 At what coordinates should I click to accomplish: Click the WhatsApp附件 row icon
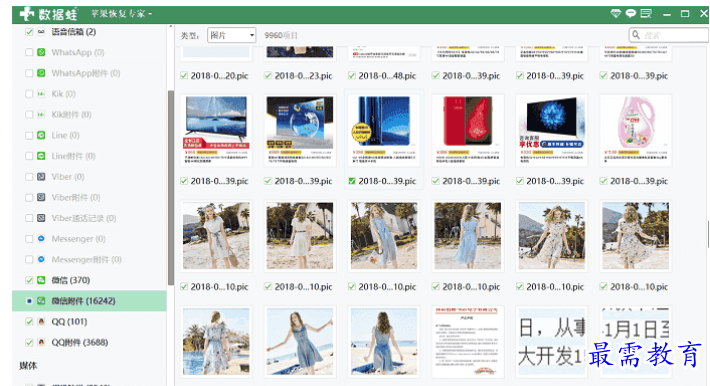click(x=41, y=73)
